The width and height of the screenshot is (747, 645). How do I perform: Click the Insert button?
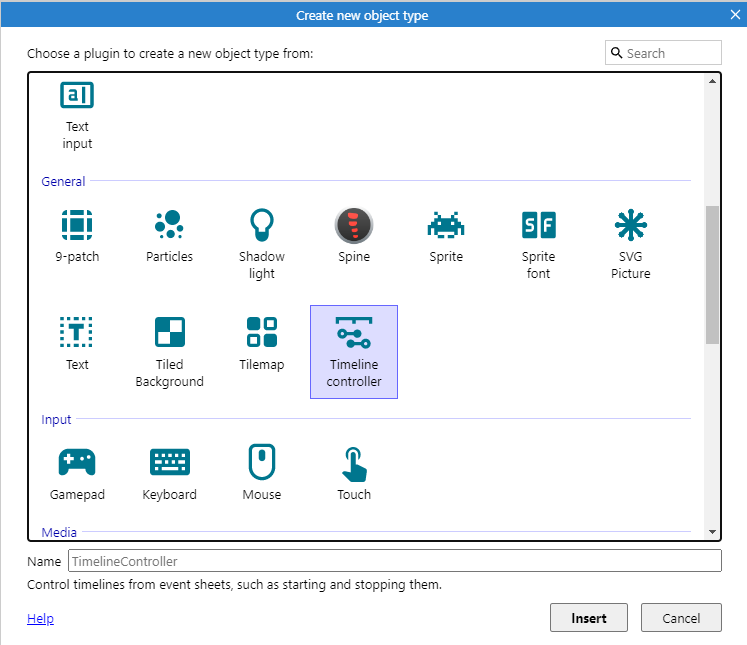(589, 618)
